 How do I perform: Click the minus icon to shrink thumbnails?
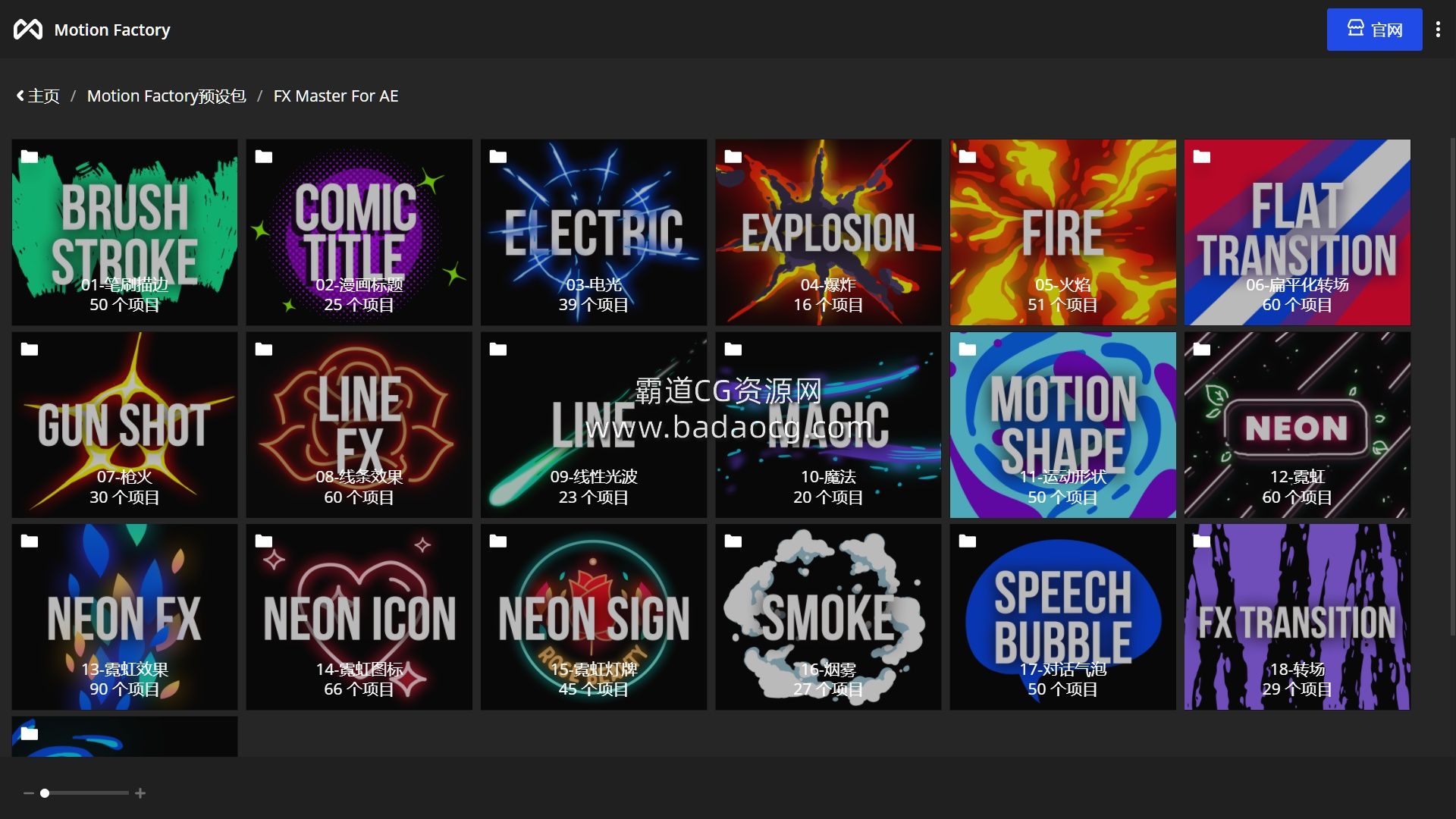(29, 793)
